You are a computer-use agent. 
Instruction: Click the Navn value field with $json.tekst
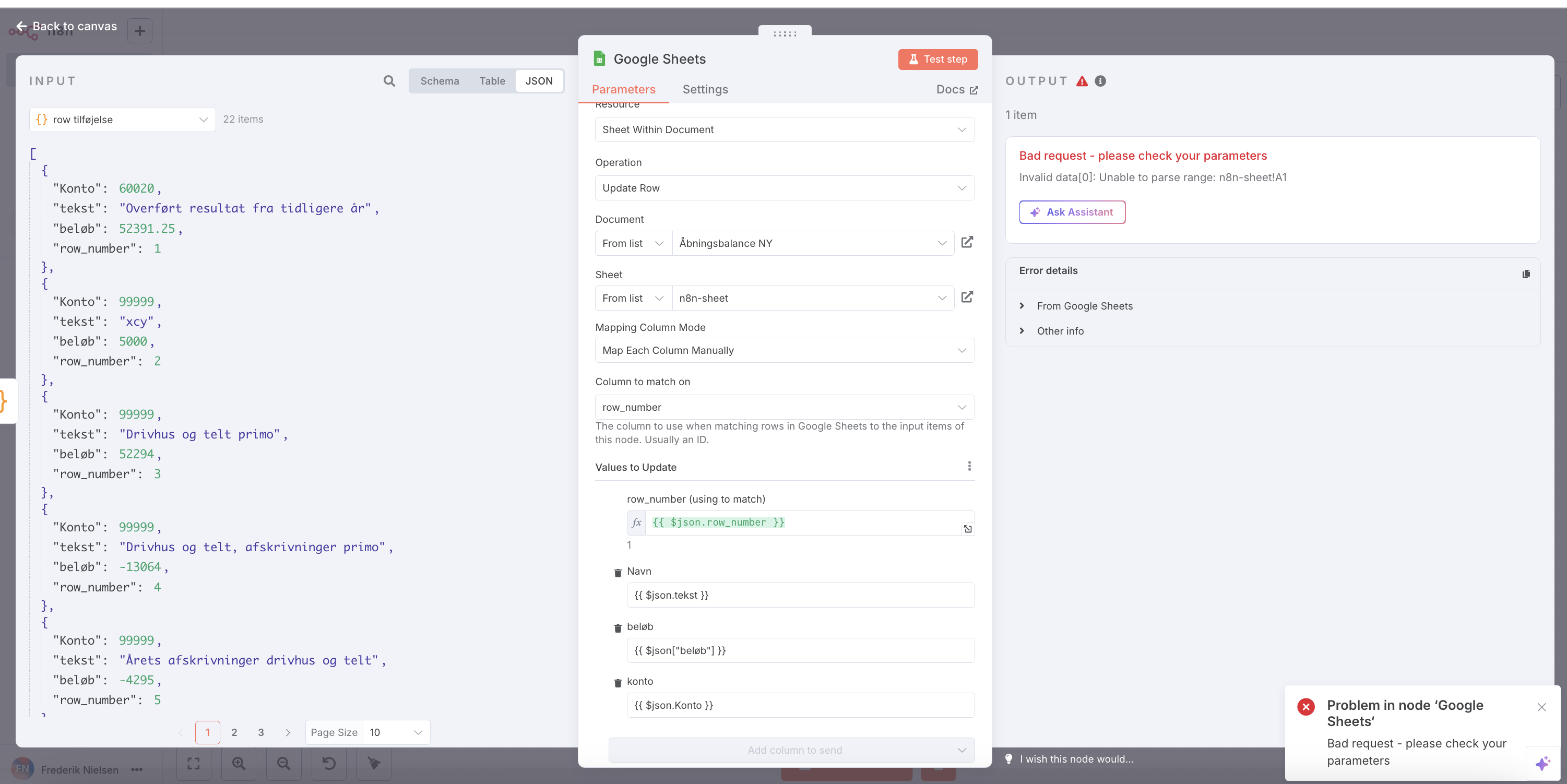pyautogui.click(x=801, y=595)
